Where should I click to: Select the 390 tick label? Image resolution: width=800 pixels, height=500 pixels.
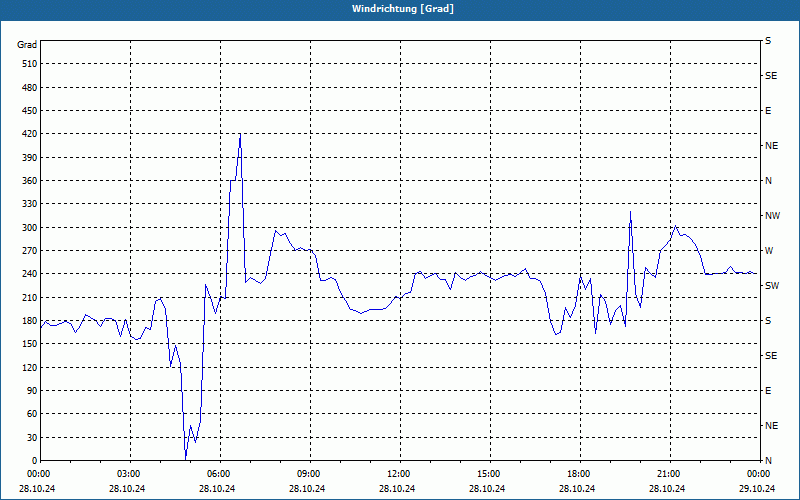(x=30, y=158)
